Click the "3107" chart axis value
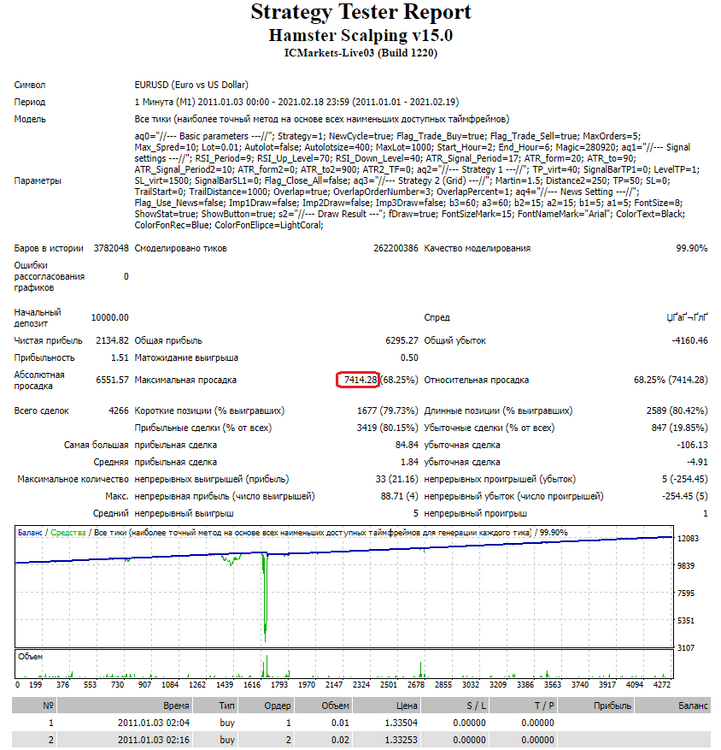721x750 pixels. tap(686, 648)
